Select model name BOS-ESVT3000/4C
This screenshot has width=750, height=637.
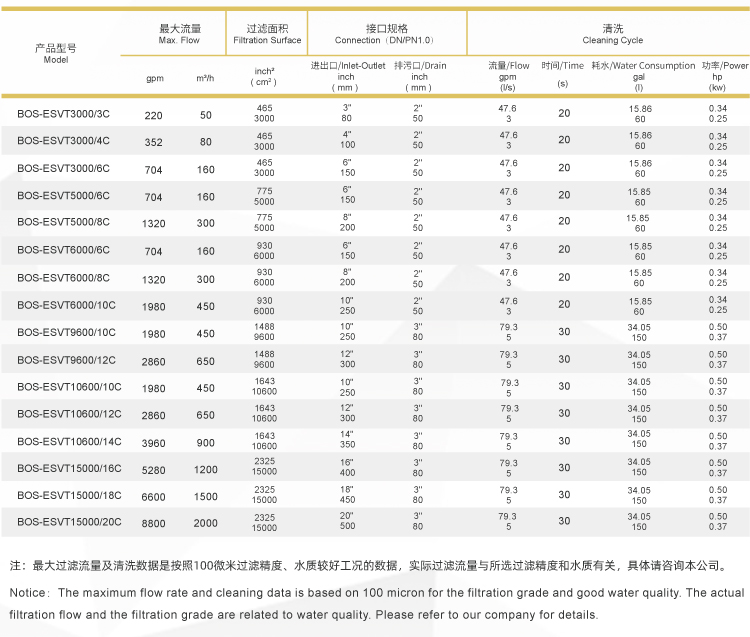click(x=63, y=141)
